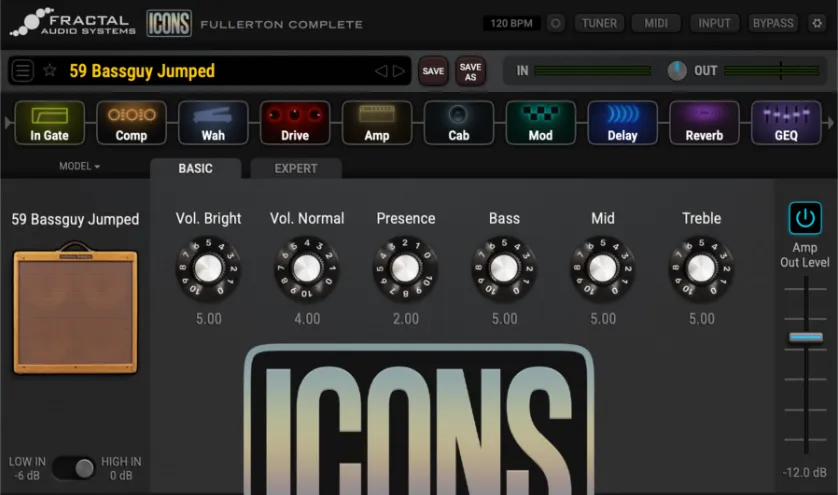Click the Vol. Bright knob
This screenshot has width=838, height=495.
tap(208, 268)
